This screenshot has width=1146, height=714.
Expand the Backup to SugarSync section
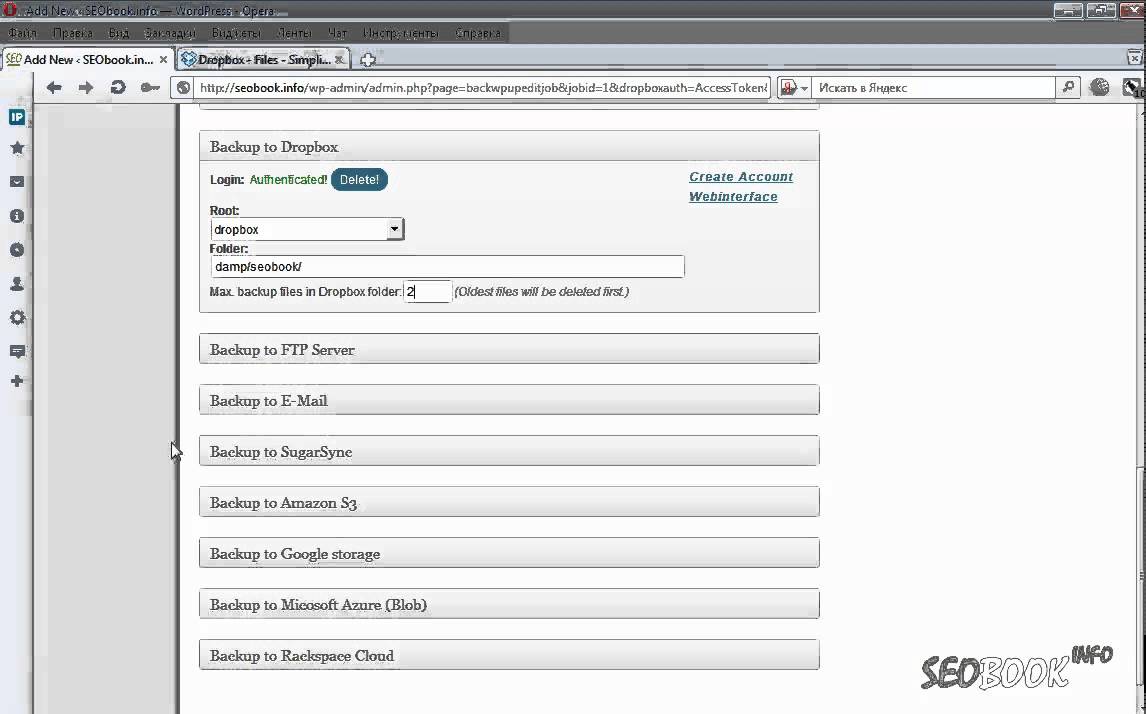[x=509, y=452]
